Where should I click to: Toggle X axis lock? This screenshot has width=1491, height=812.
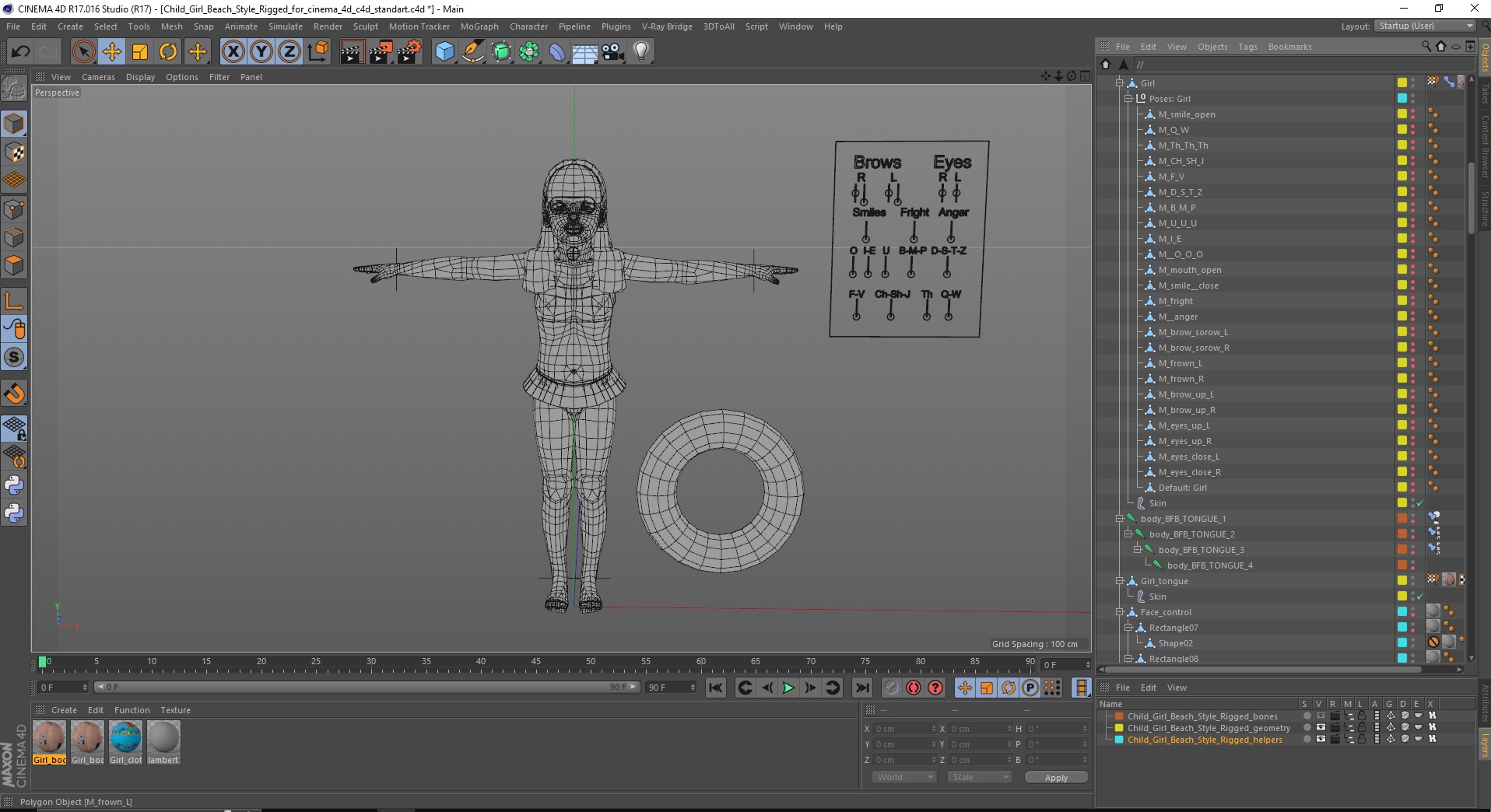233,52
